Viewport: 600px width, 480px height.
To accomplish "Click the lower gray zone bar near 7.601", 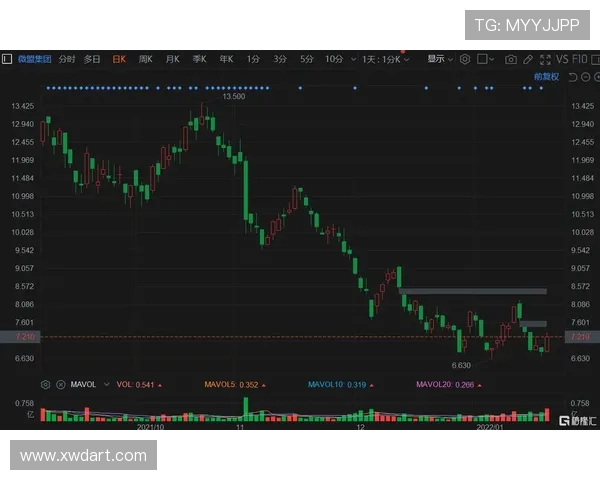I will click(533, 324).
